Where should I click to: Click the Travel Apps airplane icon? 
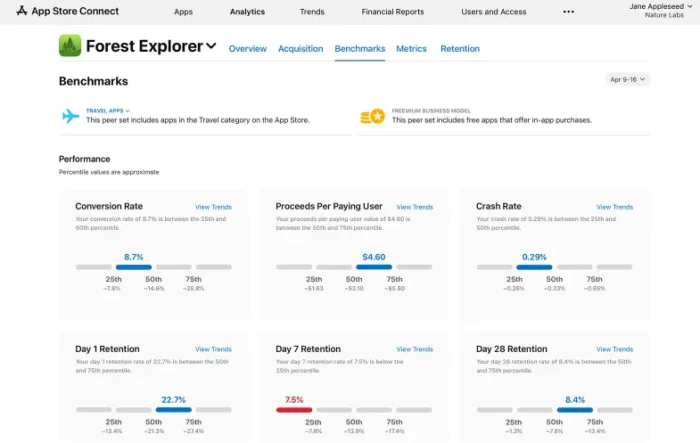point(71,116)
